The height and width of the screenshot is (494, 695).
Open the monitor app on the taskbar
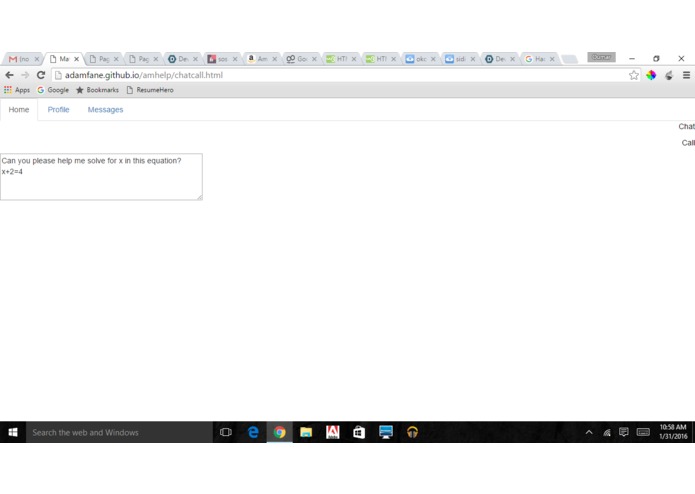[x=386, y=432]
